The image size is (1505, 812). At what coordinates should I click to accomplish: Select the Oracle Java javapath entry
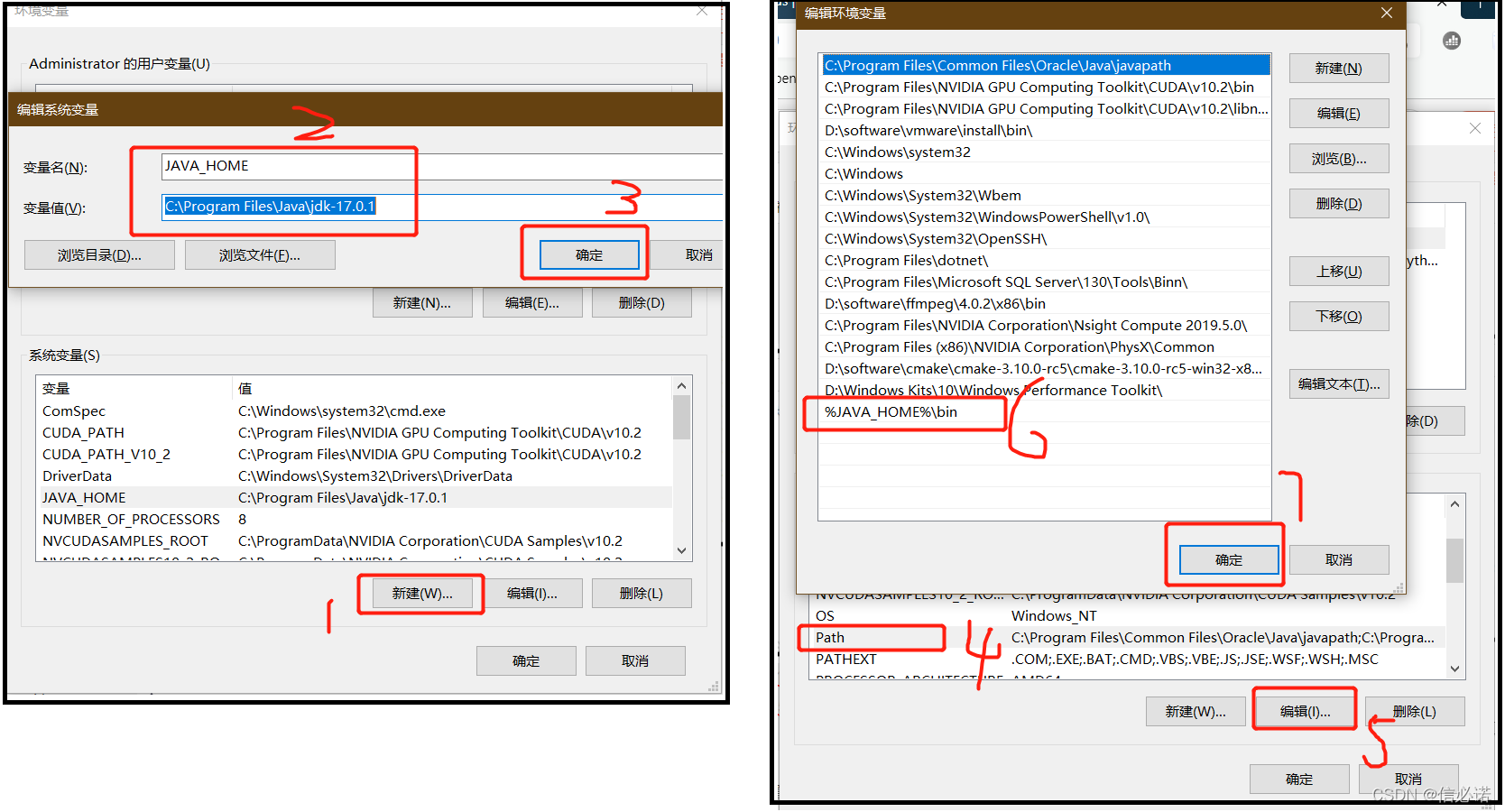(1045, 66)
